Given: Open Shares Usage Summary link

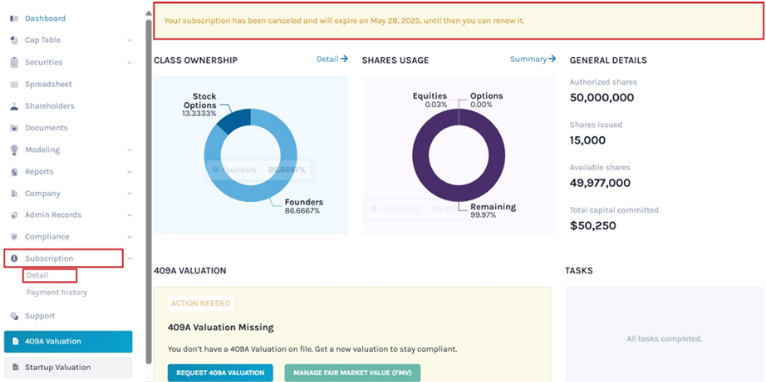Looking at the screenshot, I should click(x=533, y=59).
